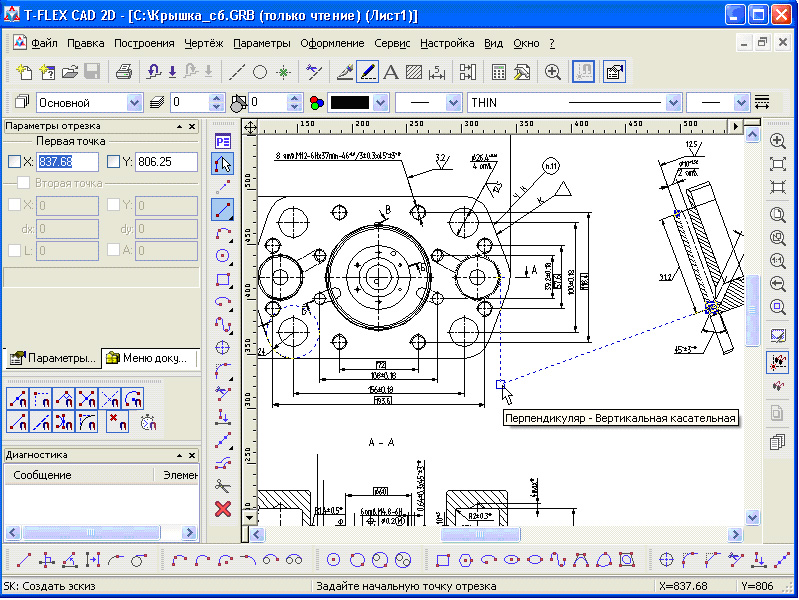The width and height of the screenshot is (799, 600).
Task: Click the fit-all zoom icon on right
Action: pos(778,164)
